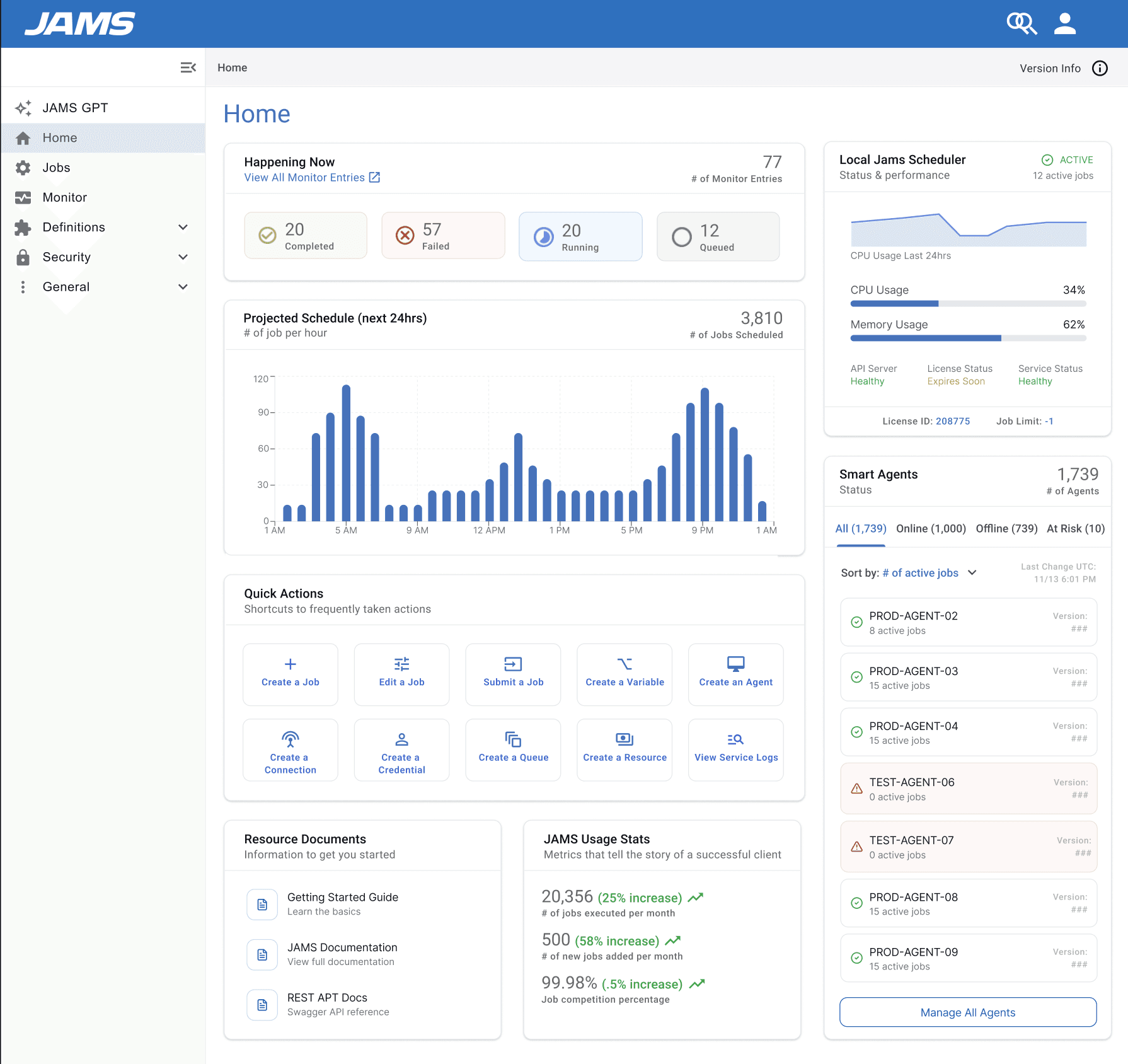Open the Getting Started Guide document icon

pyautogui.click(x=262, y=905)
